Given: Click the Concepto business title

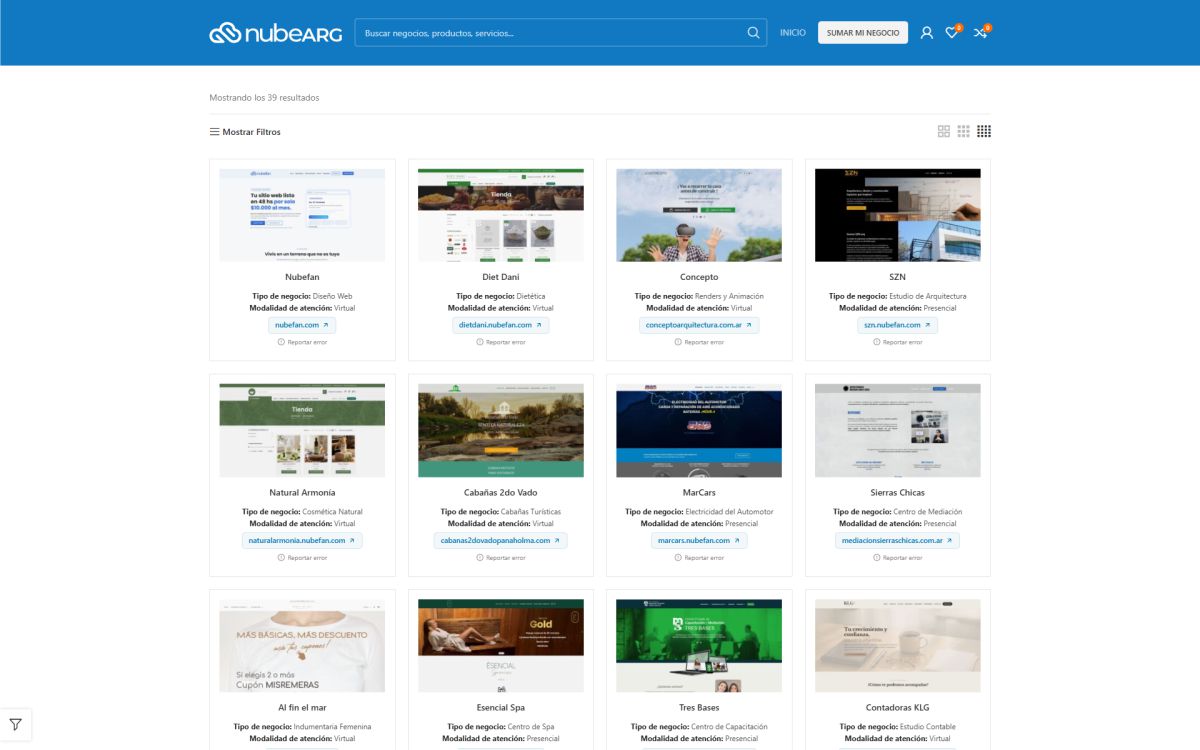Looking at the screenshot, I should [699, 277].
